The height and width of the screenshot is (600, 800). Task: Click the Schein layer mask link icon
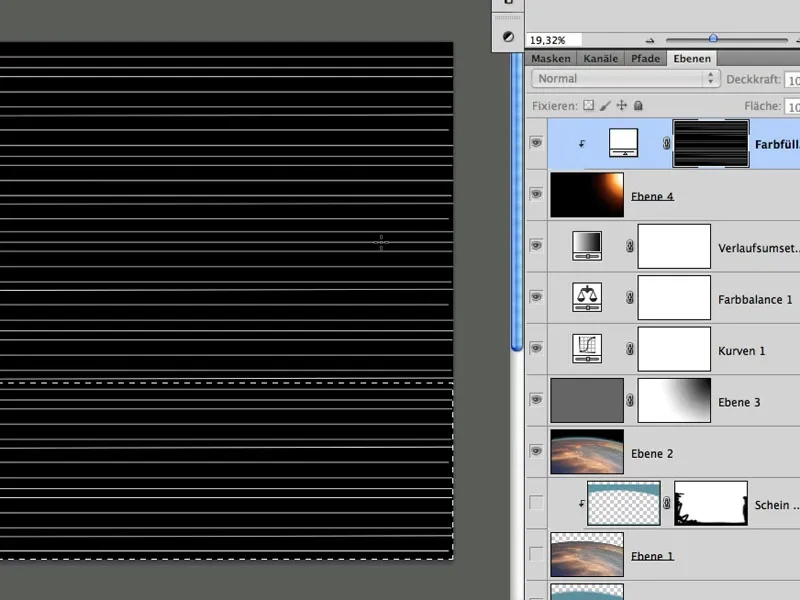(666, 503)
